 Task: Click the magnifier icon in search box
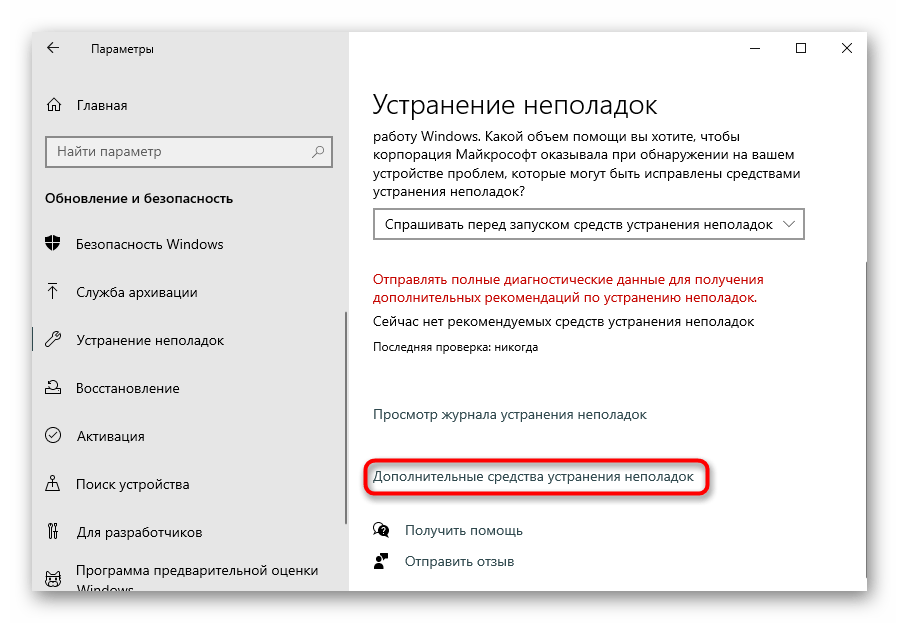[318, 151]
